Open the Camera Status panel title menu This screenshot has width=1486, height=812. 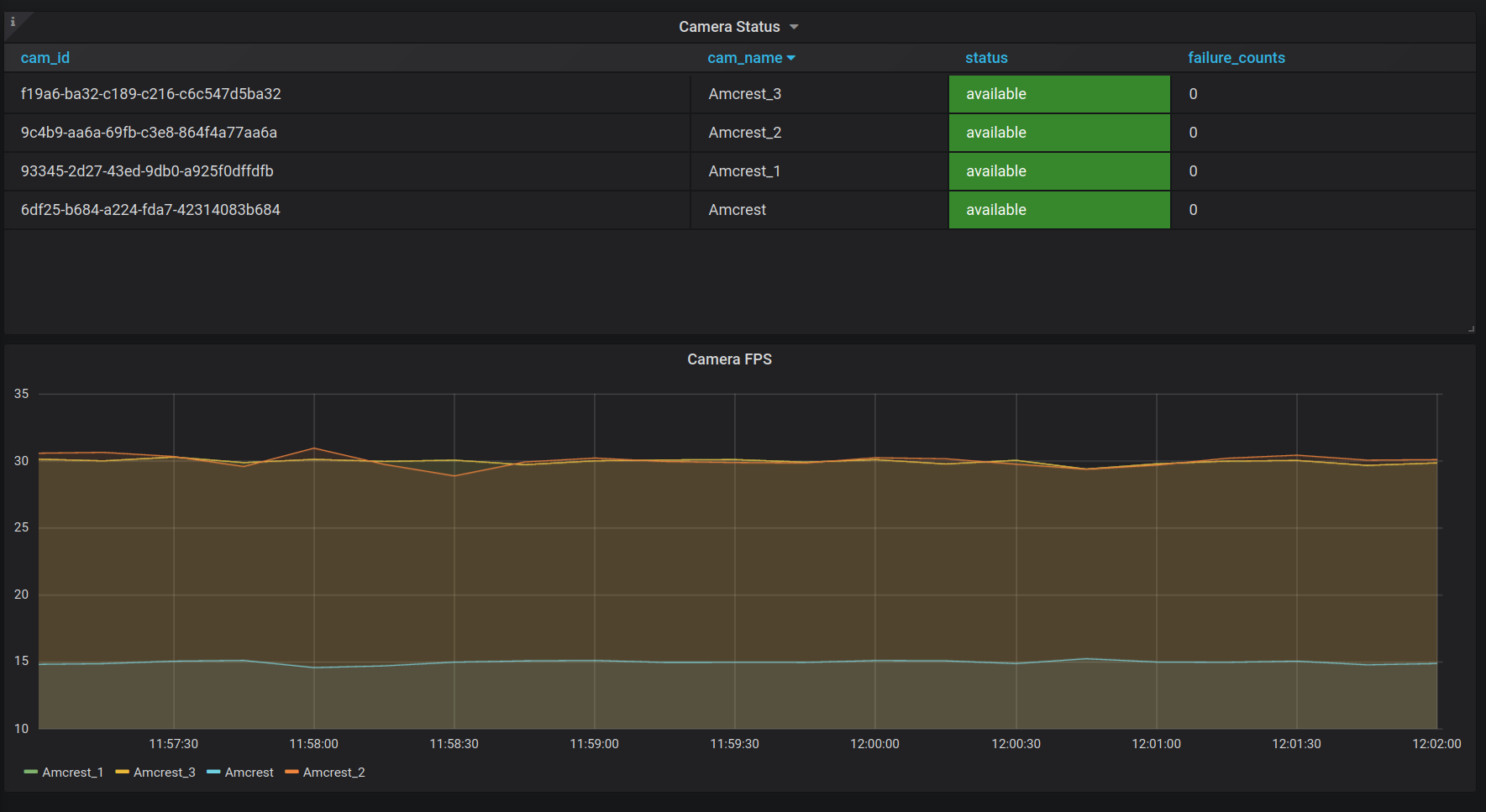point(728,27)
